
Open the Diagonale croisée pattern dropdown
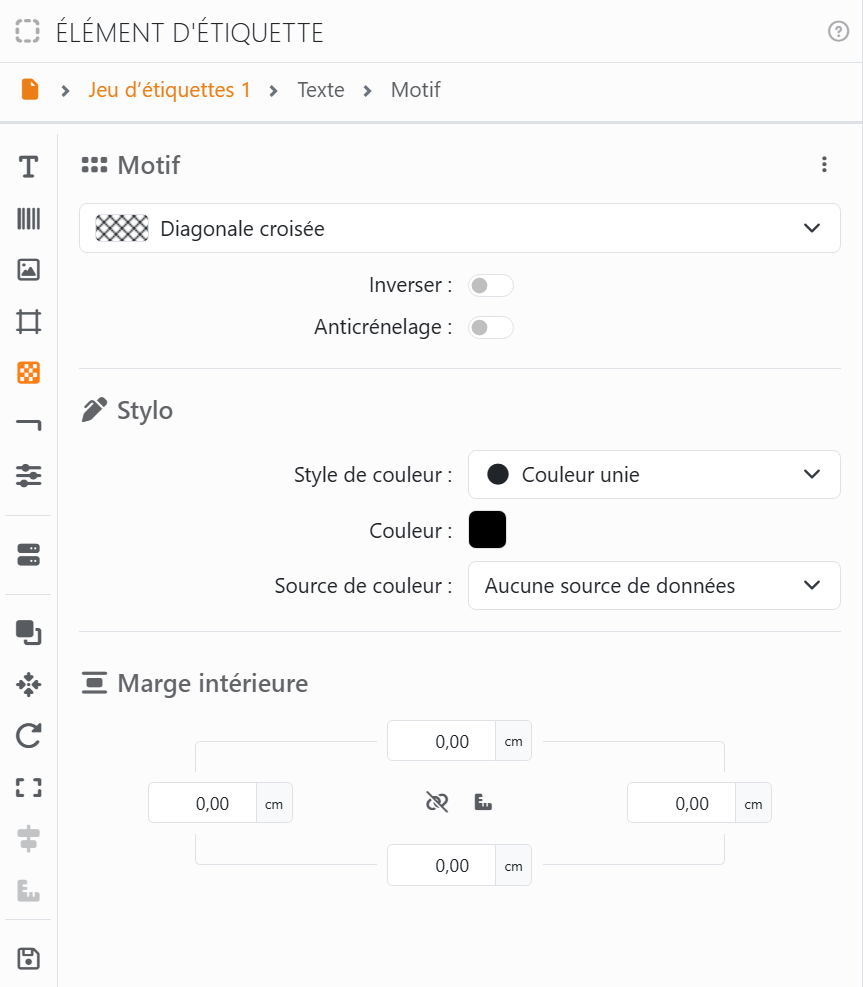(460, 228)
